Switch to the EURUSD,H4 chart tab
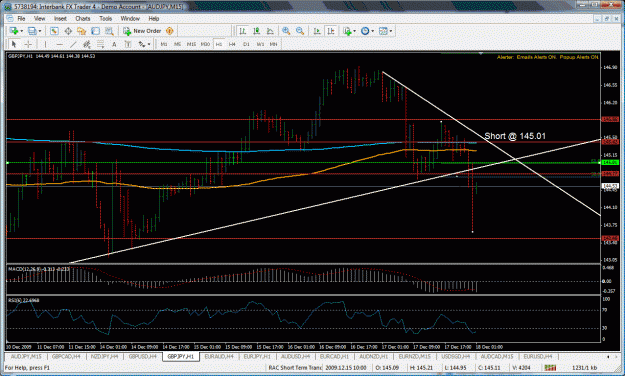This screenshot has height=376, width=625. point(538,356)
